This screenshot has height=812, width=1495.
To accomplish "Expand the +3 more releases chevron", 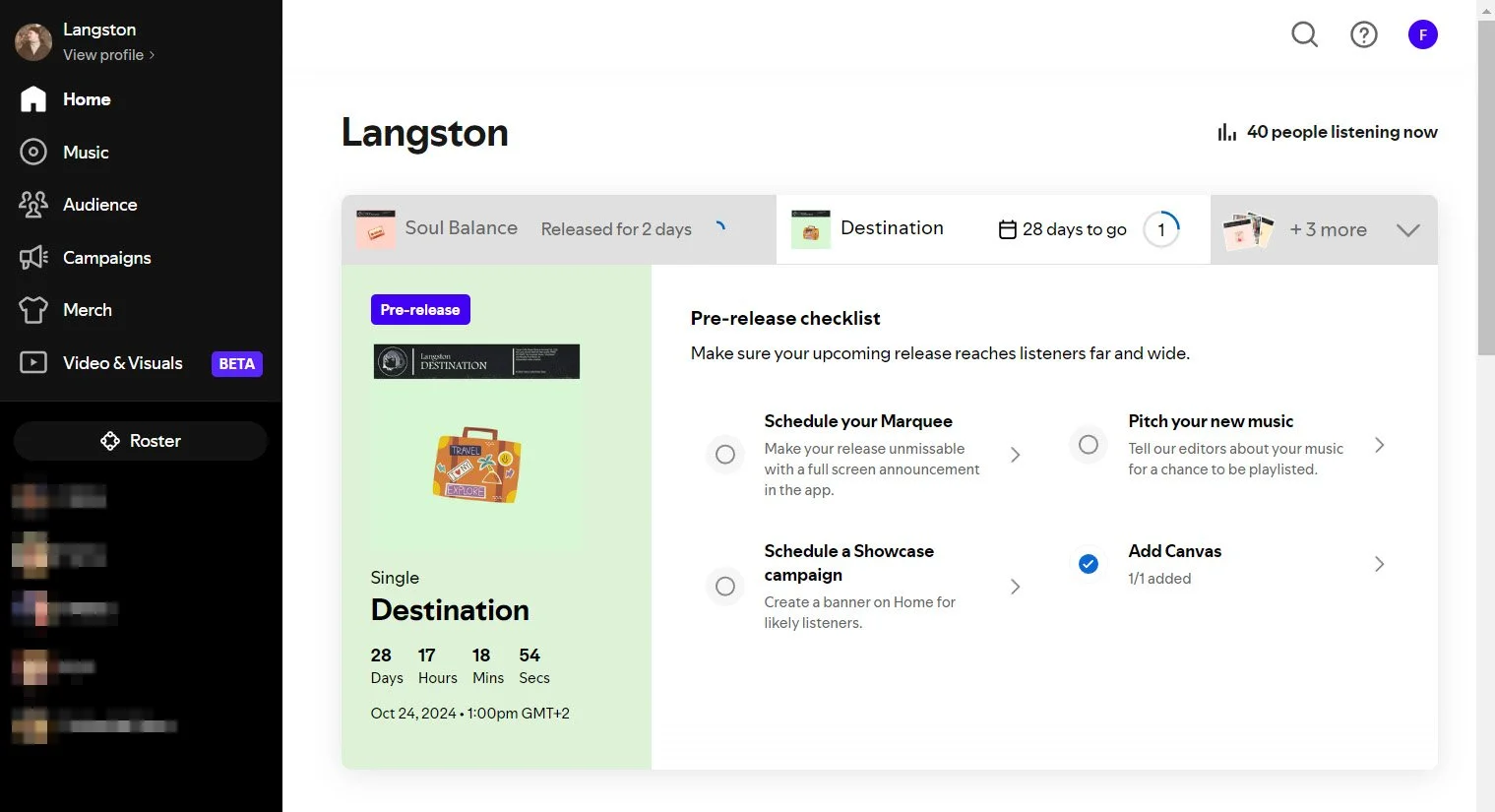I will pyautogui.click(x=1408, y=230).
